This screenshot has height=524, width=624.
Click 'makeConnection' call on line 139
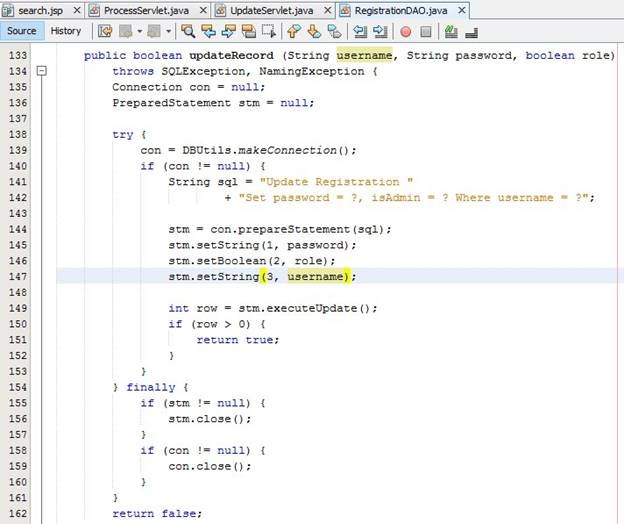(287, 150)
